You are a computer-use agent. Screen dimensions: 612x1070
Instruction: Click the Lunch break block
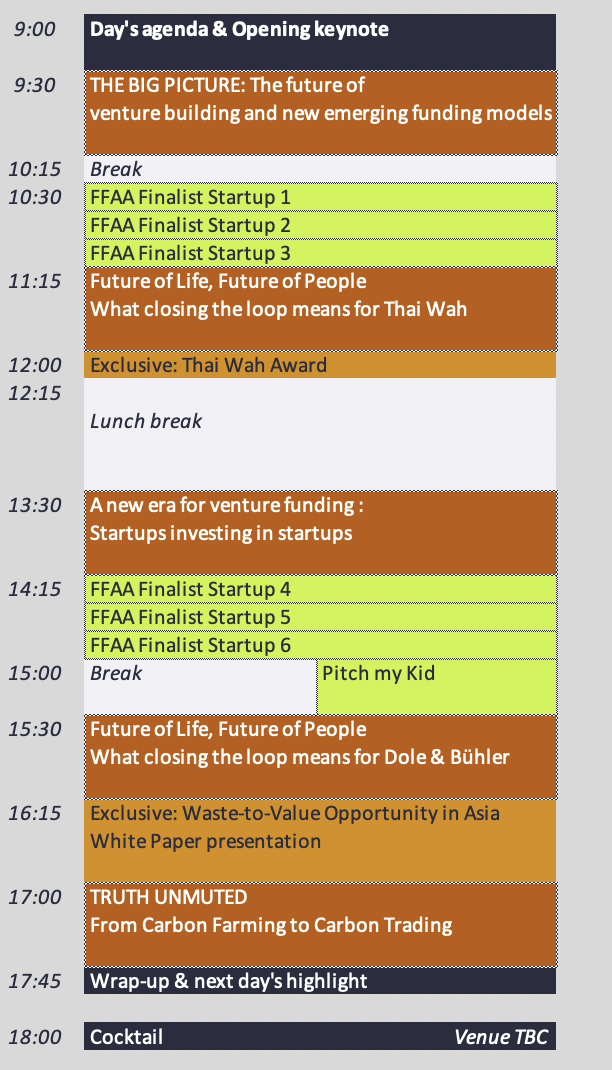tap(319, 433)
